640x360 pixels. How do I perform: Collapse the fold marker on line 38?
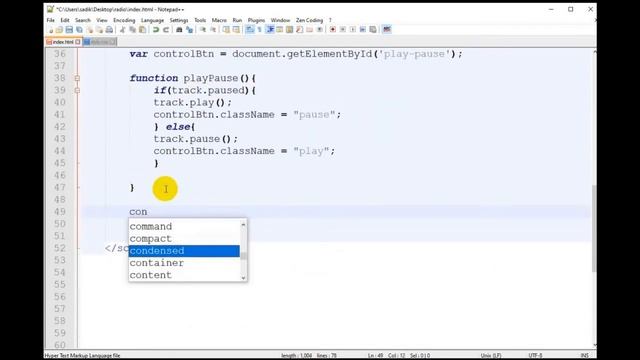[77, 78]
